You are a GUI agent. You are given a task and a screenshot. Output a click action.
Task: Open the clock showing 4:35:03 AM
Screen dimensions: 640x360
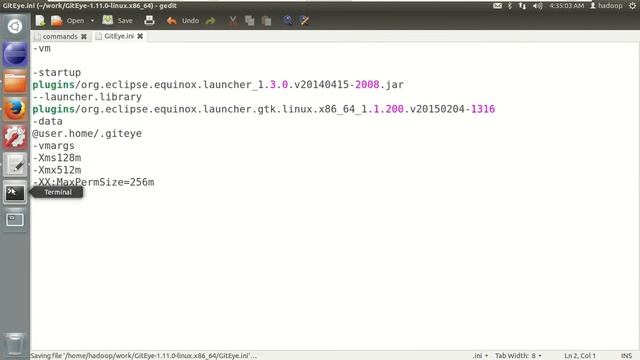point(566,6)
